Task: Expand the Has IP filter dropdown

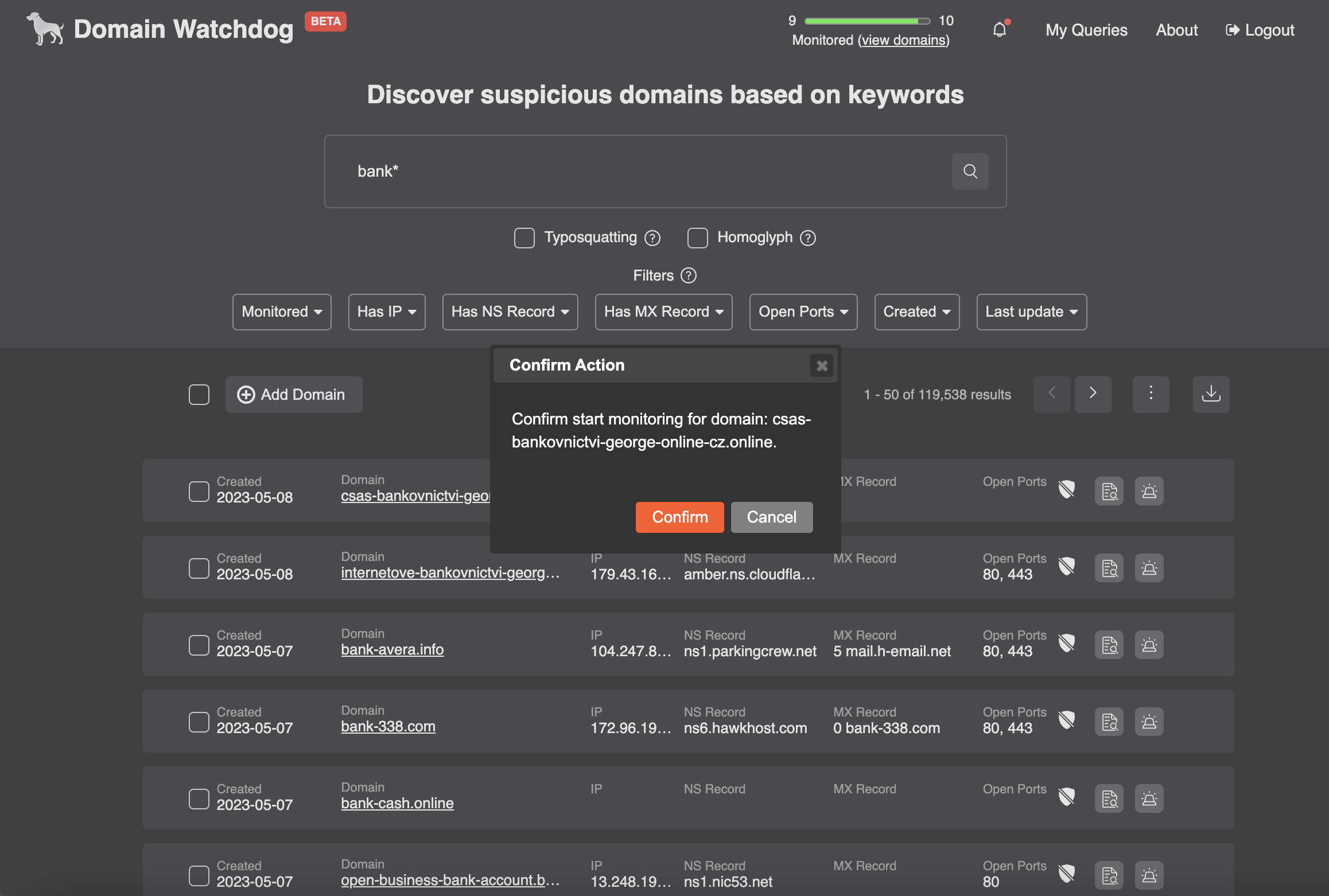Action: point(387,312)
